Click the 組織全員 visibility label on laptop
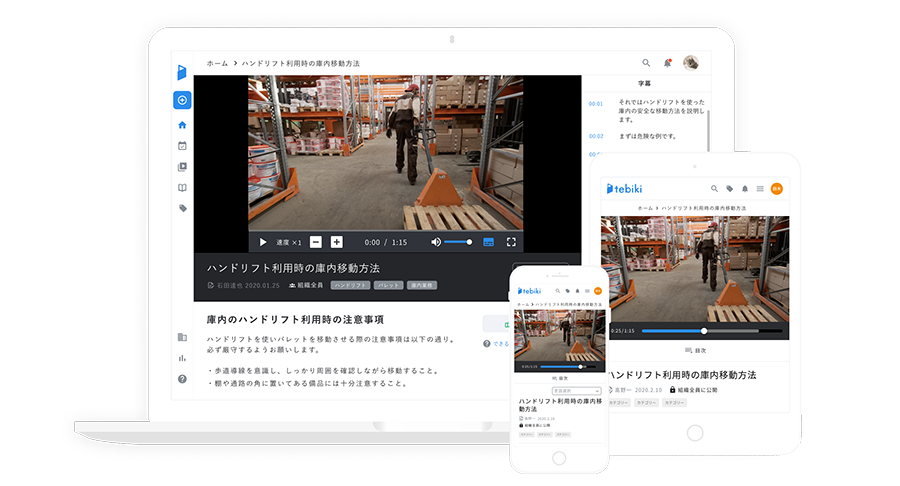Image resolution: width=900 pixels, height=486 pixels. click(306, 285)
